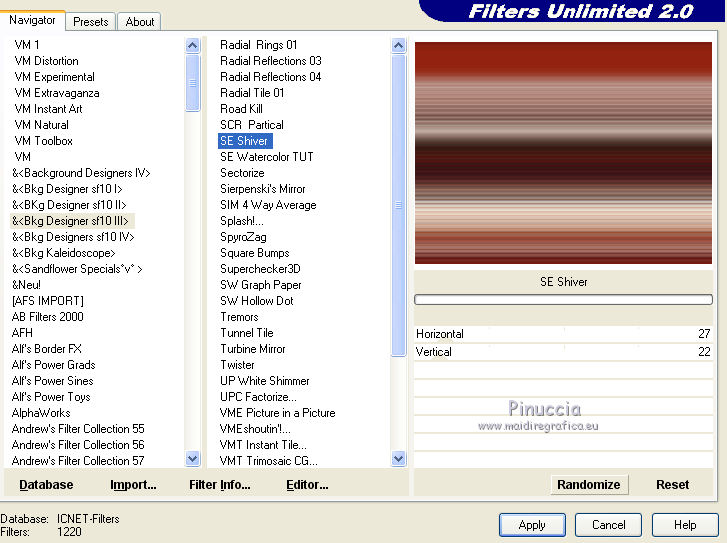Screen dimensions: 727x543
Task: Click the down arrow of the category list scrollbar
Action: 192,459
